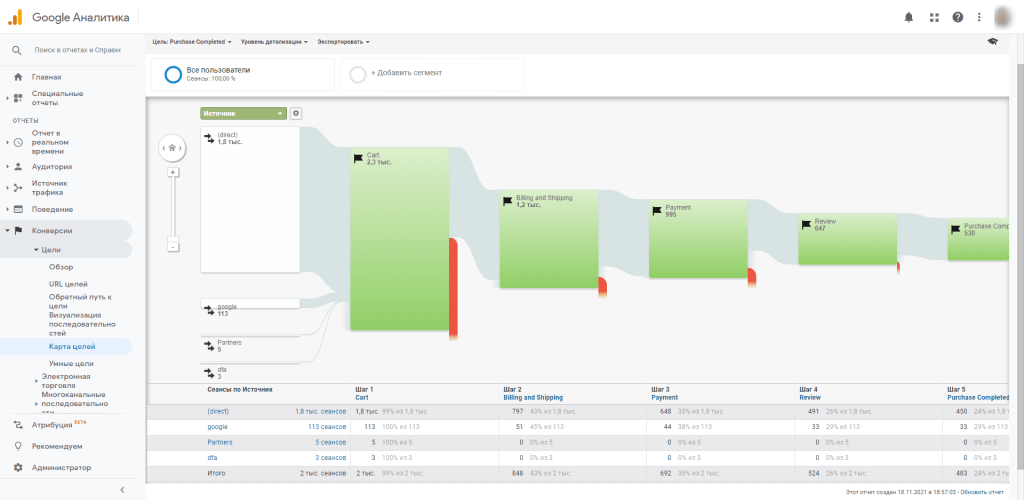Open the help question mark icon

958,17
